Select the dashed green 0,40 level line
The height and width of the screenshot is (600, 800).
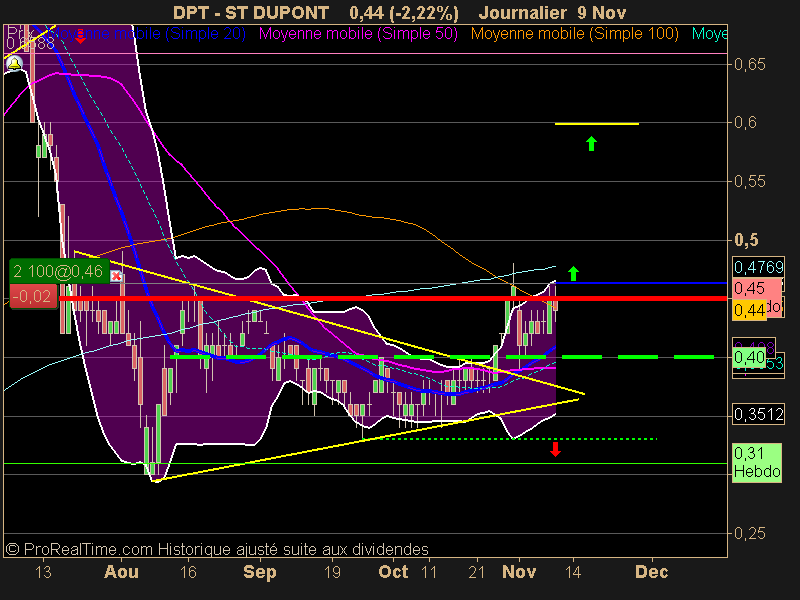tap(442, 357)
